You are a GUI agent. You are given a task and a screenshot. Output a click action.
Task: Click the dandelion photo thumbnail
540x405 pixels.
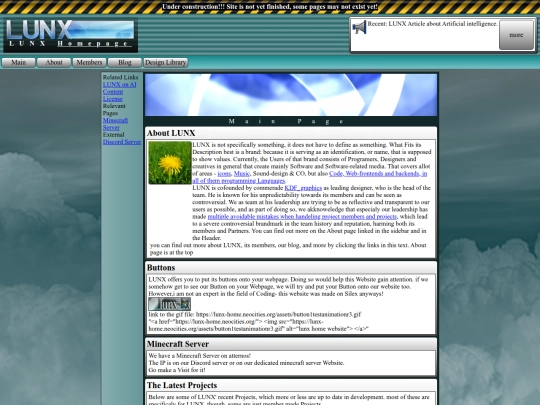[170, 163]
